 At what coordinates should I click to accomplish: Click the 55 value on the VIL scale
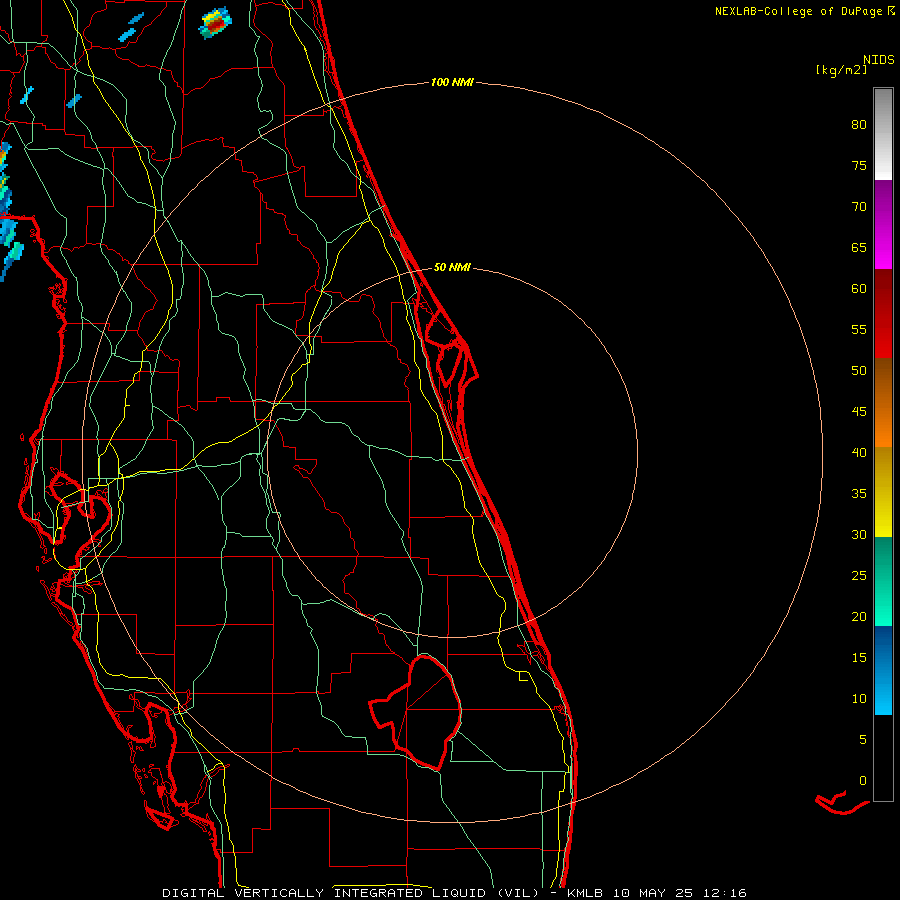tap(859, 329)
